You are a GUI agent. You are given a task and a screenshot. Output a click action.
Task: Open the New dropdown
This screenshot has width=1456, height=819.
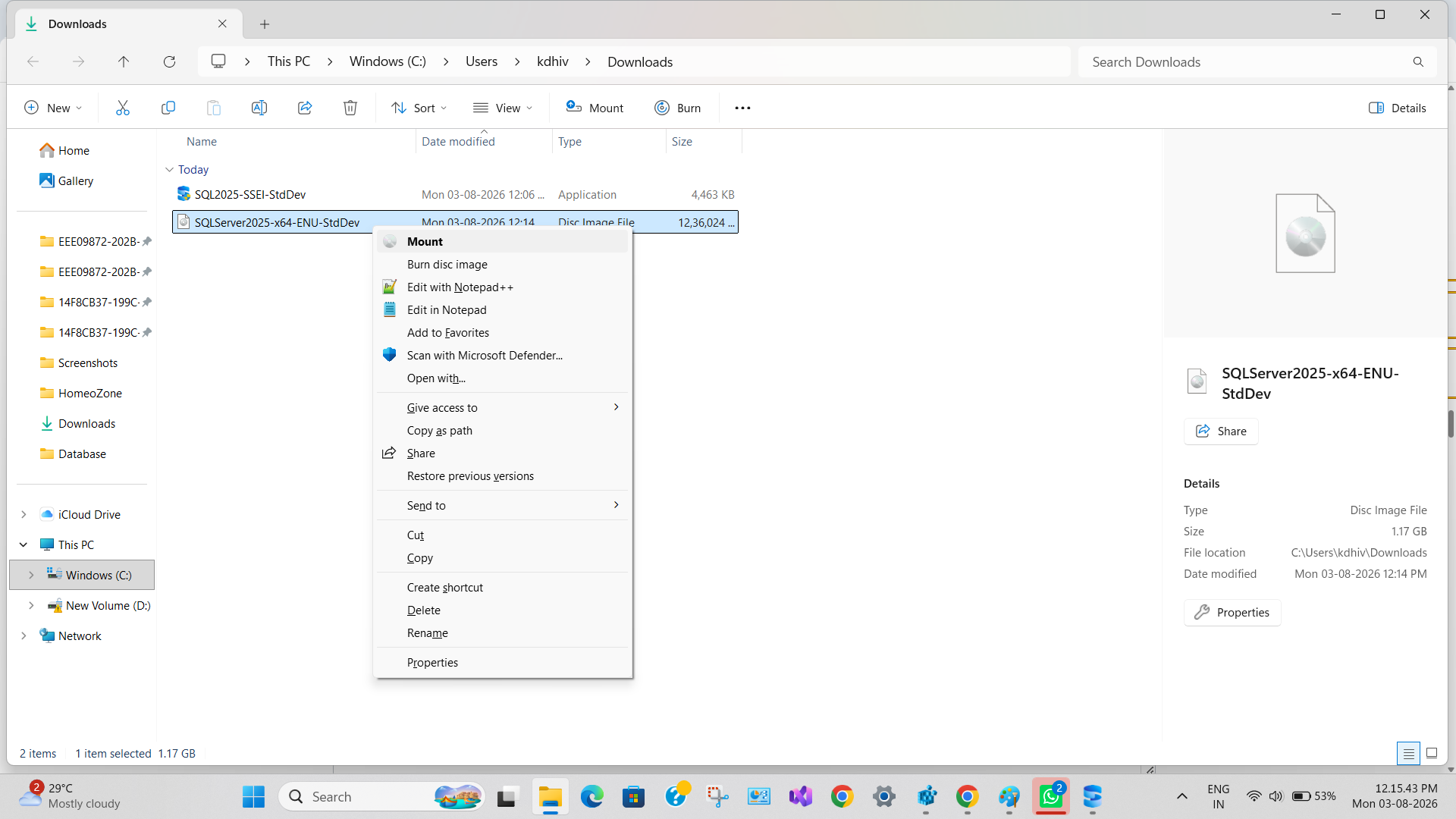coord(53,108)
